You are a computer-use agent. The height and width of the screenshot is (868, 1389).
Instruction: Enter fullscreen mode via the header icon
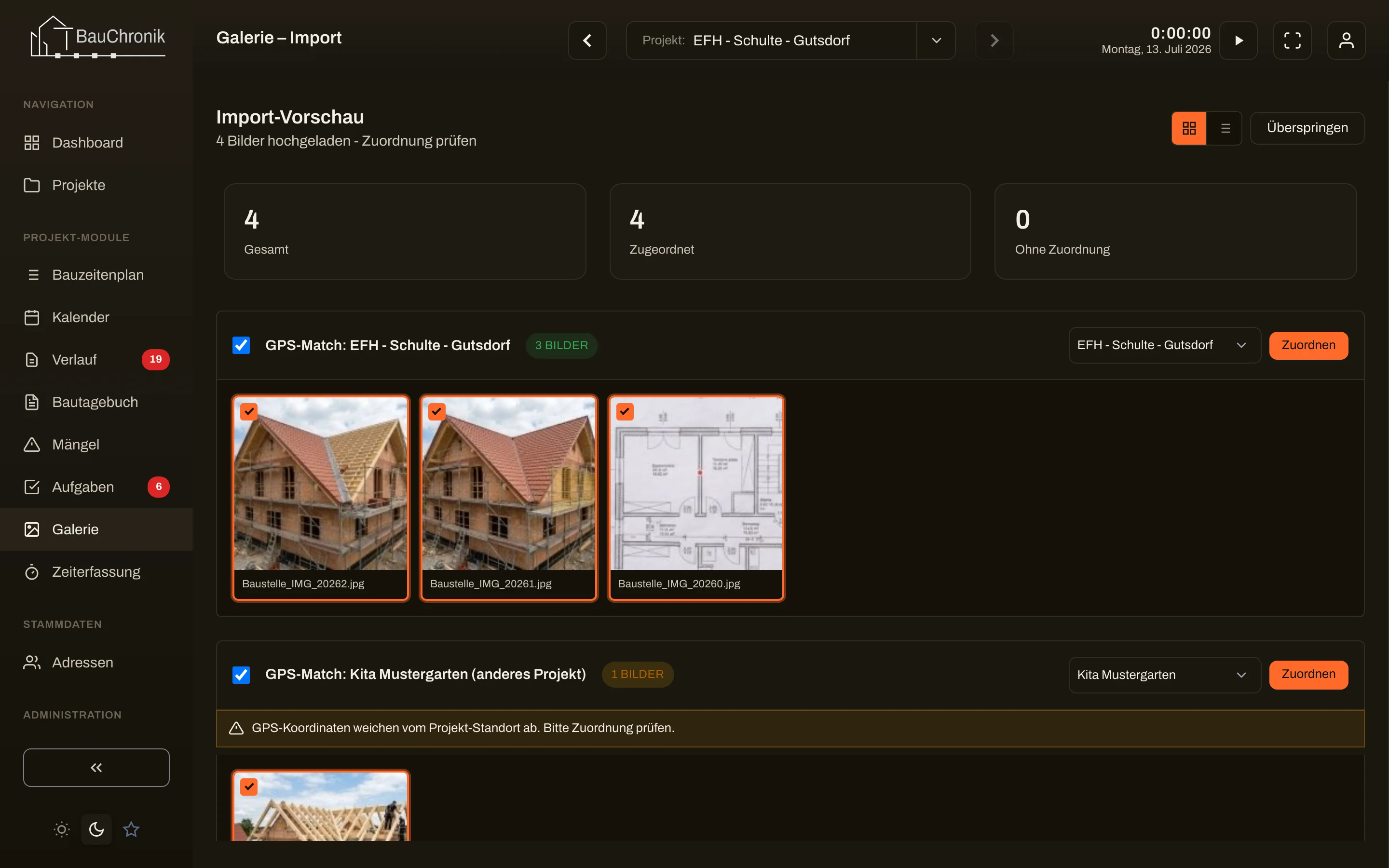(1292, 40)
